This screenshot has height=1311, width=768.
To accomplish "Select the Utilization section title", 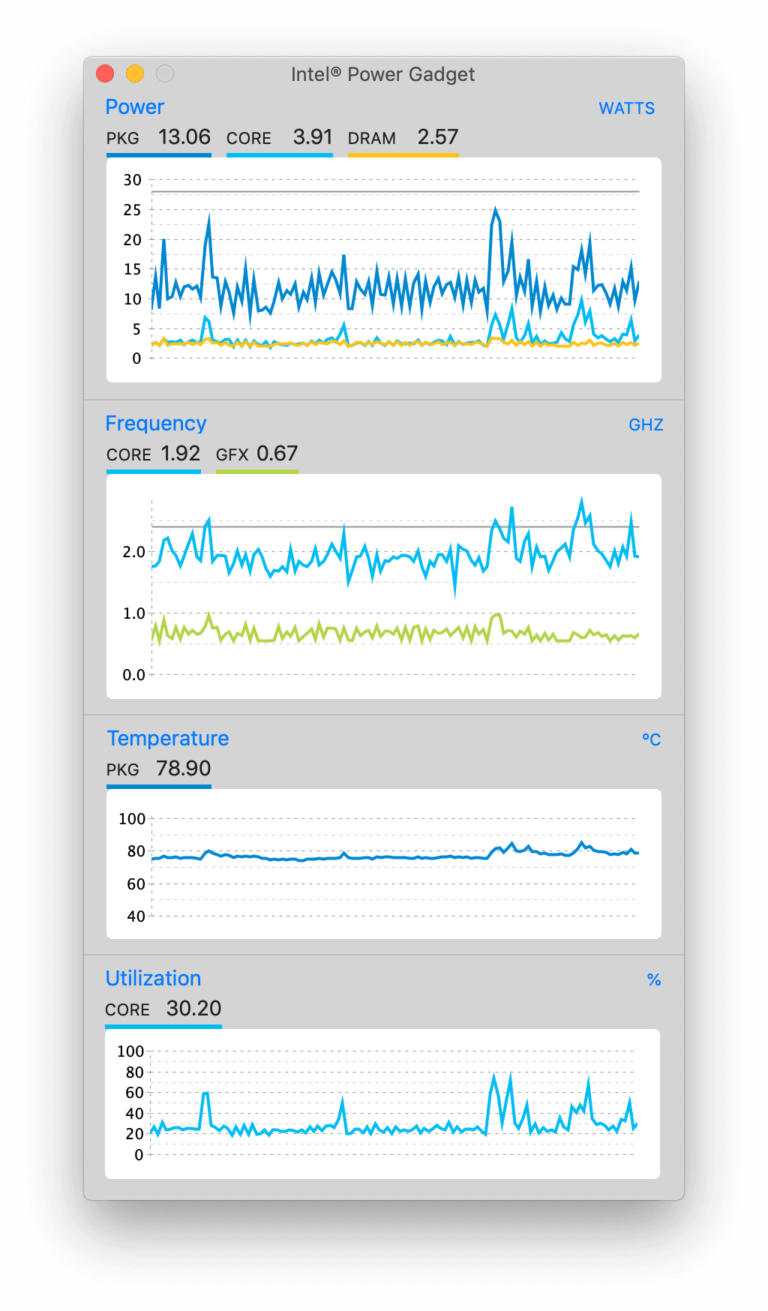I will (154, 978).
